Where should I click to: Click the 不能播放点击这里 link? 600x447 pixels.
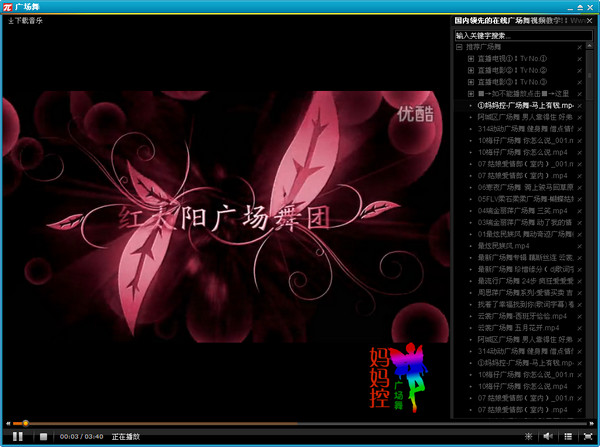coord(520,93)
